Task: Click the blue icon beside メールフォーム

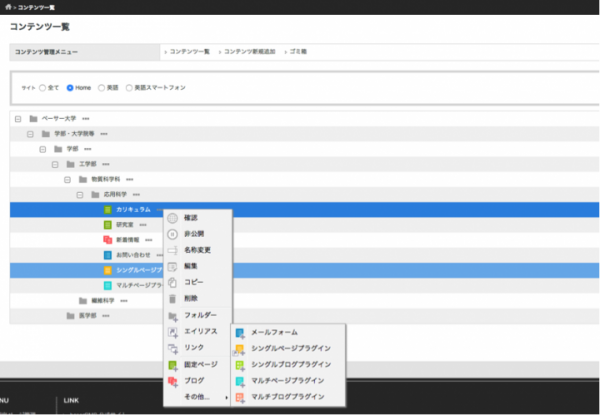Action: tap(240, 333)
